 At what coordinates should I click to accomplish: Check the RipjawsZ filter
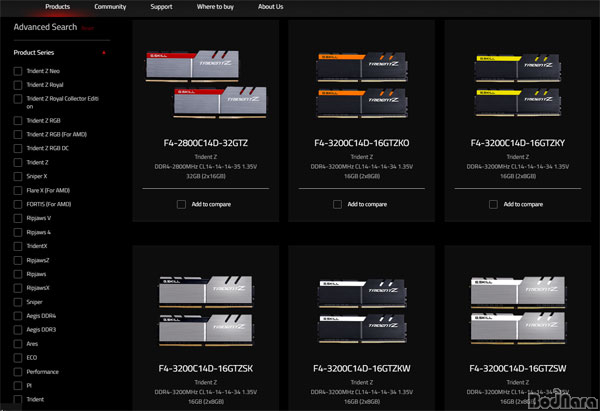click(18, 260)
